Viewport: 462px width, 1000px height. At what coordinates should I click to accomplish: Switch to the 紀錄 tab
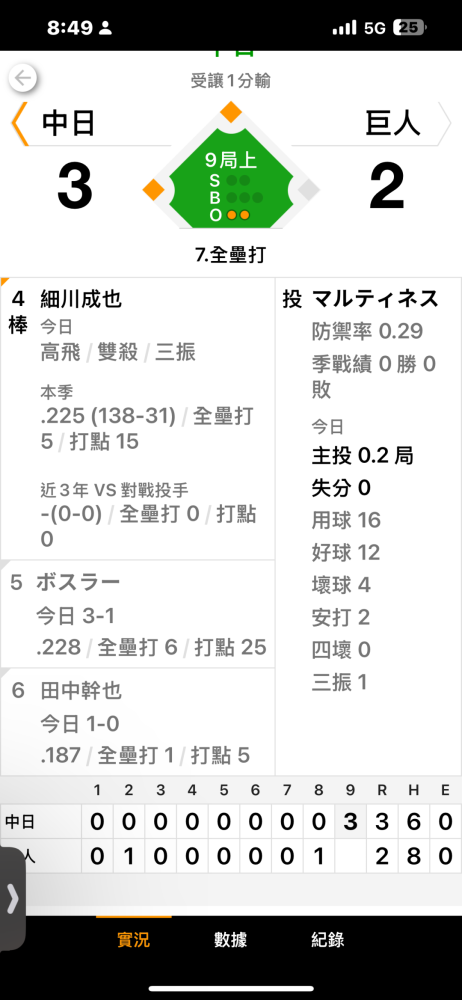[x=328, y=939]
